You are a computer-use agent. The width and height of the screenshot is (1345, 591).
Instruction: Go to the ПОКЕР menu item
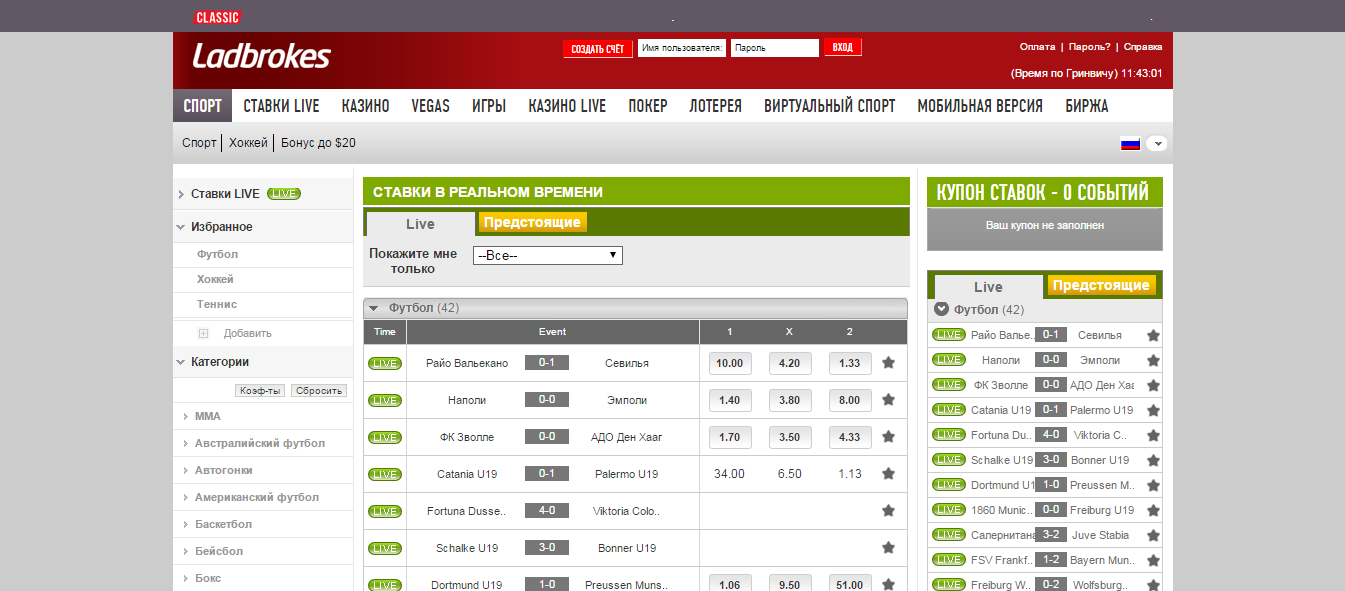click(648, 106)
